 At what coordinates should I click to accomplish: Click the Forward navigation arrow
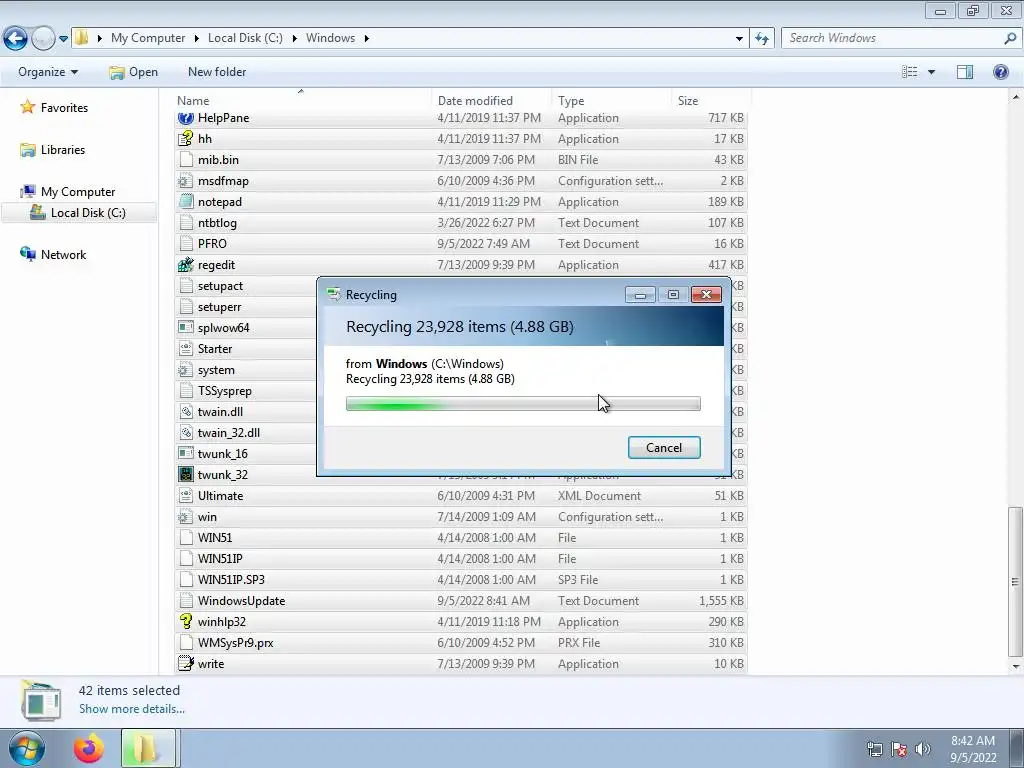43,39
